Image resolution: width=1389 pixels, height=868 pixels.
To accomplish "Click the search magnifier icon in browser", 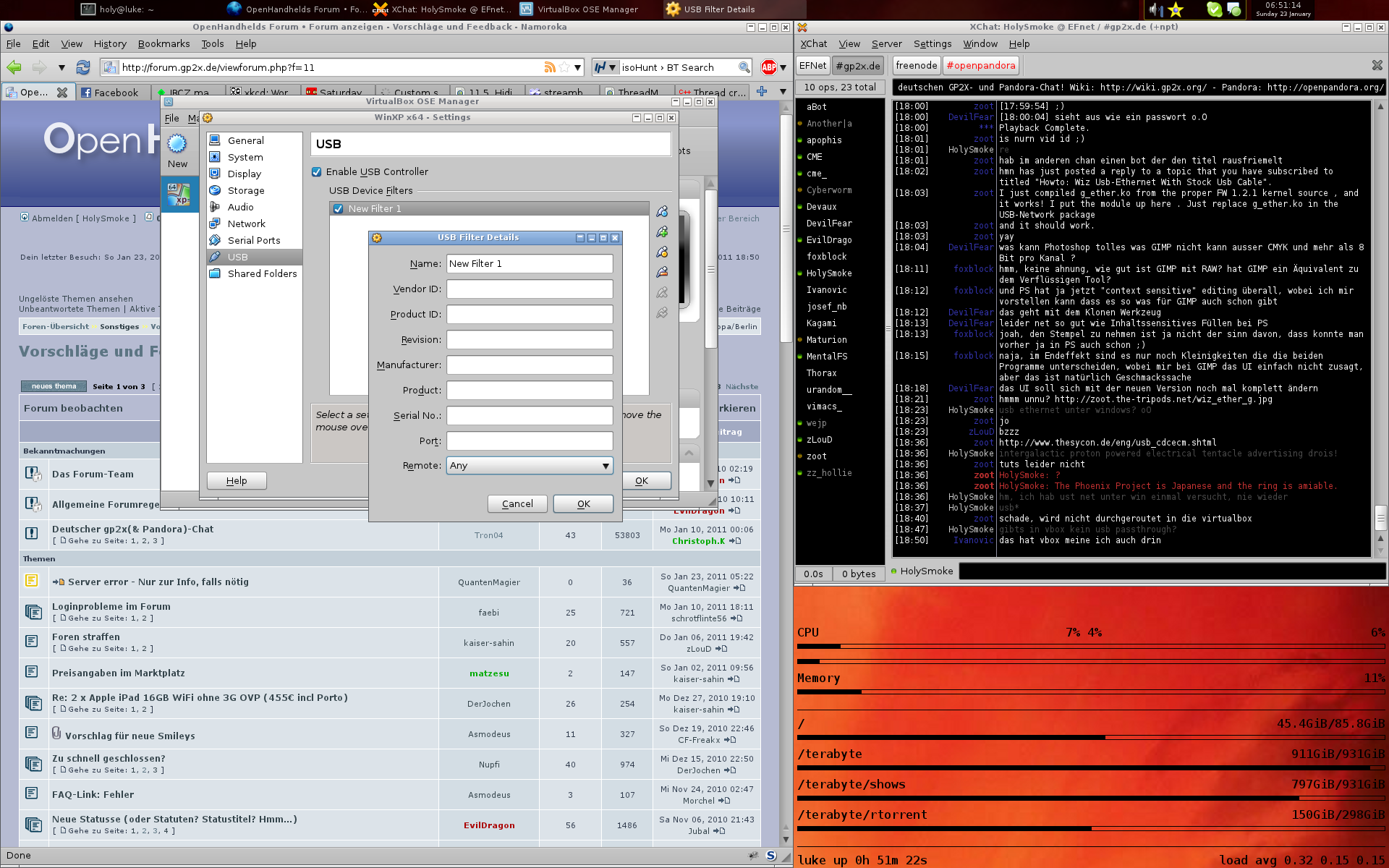I will [x=744, y=67].
